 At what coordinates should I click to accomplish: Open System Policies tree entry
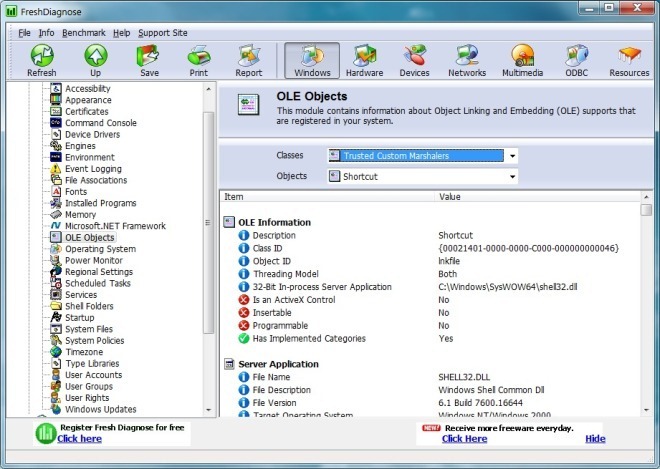point(94,340)
